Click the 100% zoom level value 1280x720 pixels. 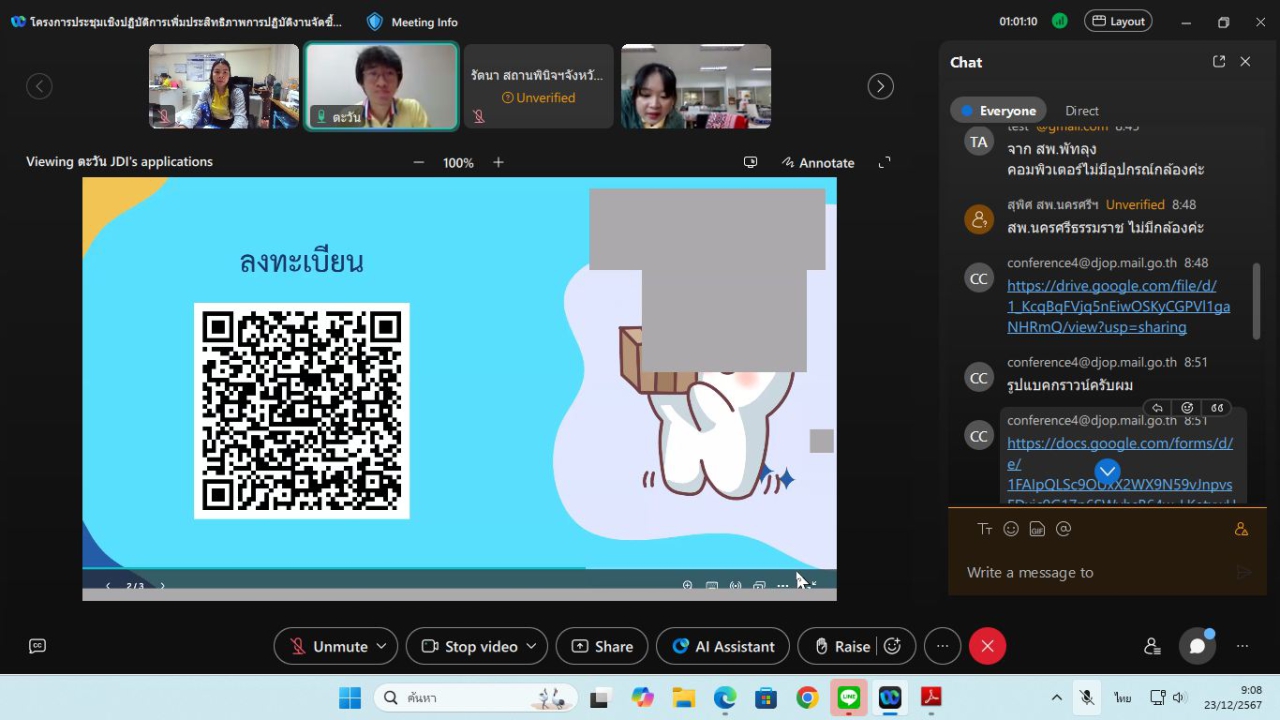[458, 162]
